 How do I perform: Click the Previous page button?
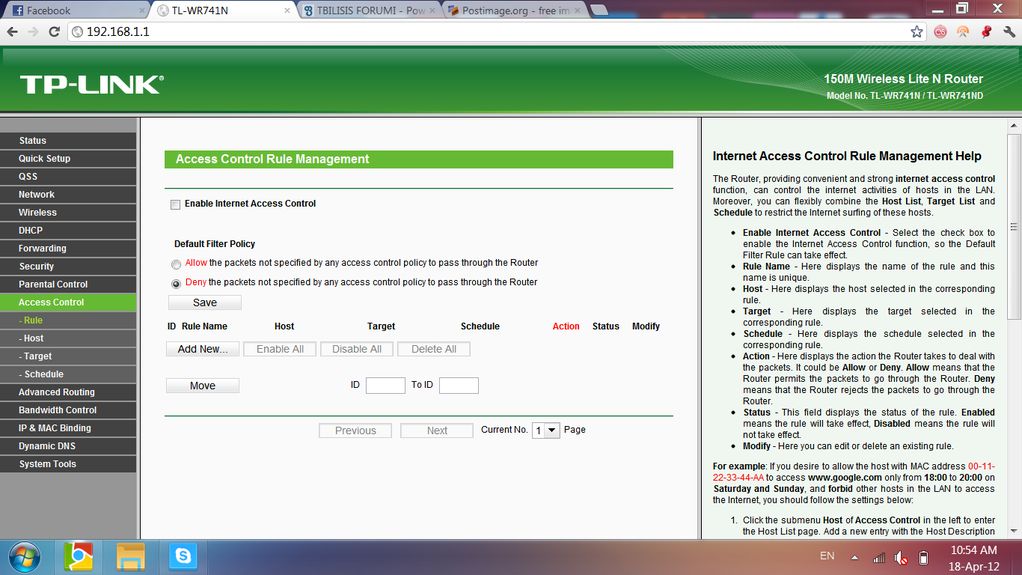(x=355, y=430)
